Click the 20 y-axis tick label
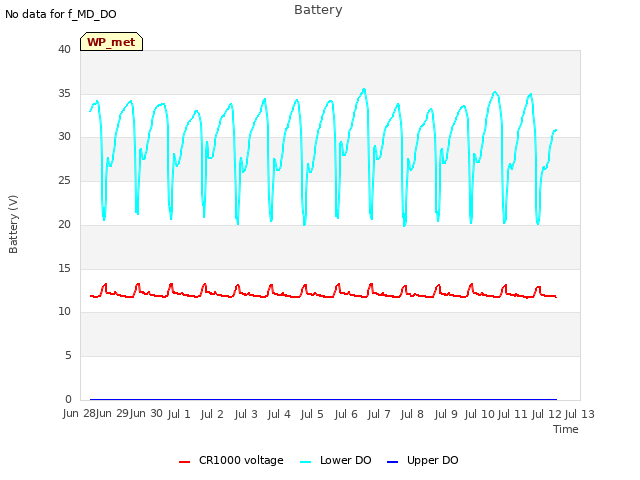 (64, 224)
